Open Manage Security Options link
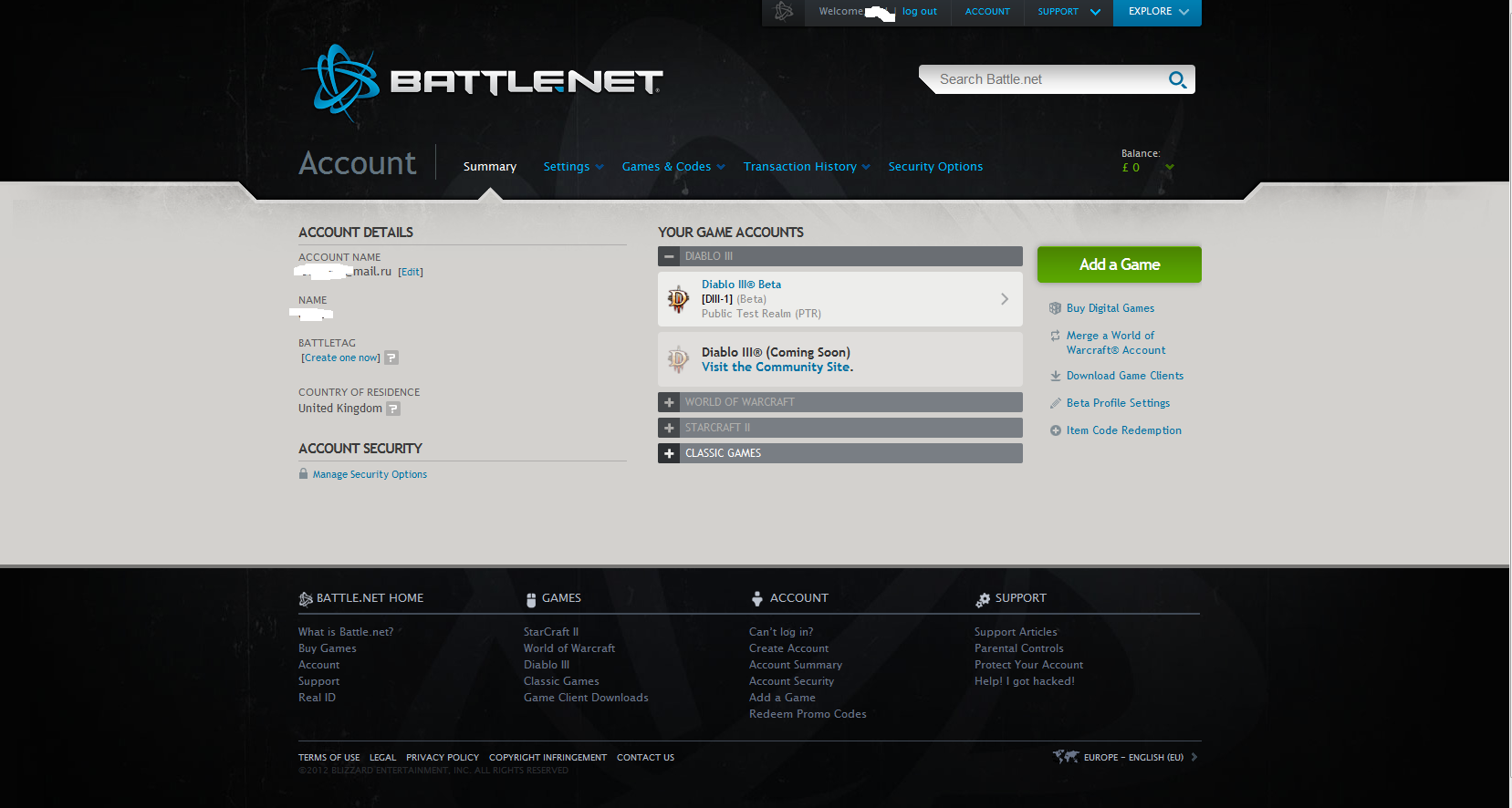This screenshot has height=808, width=1512. coord(370,474)
